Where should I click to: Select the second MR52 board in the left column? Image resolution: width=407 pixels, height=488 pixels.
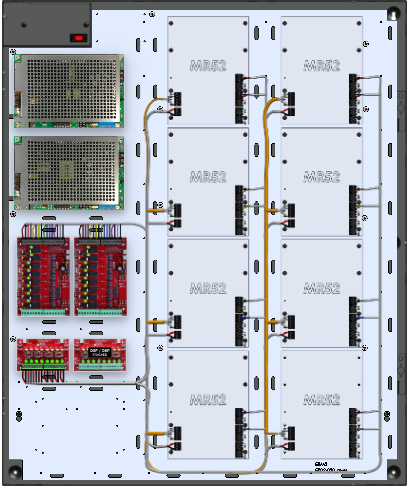(208, 182)
